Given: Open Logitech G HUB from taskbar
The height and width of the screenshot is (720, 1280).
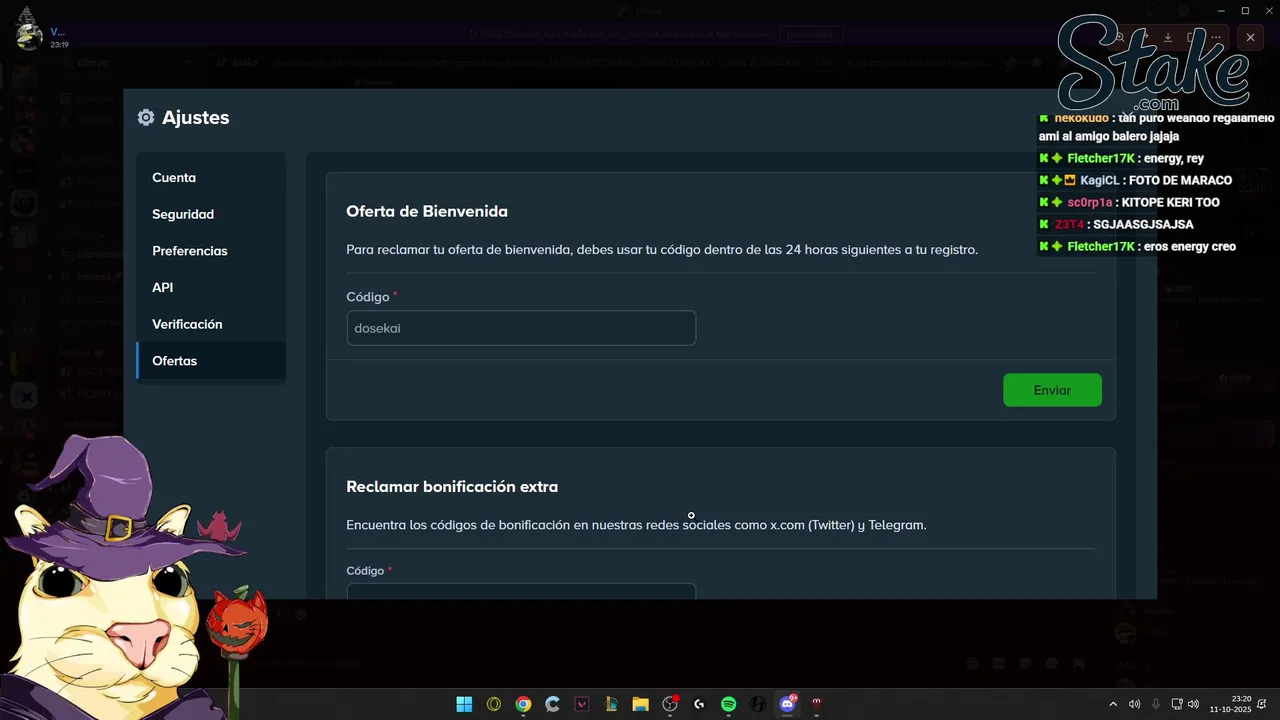Looking at the screenshot, I should point(699,704).
